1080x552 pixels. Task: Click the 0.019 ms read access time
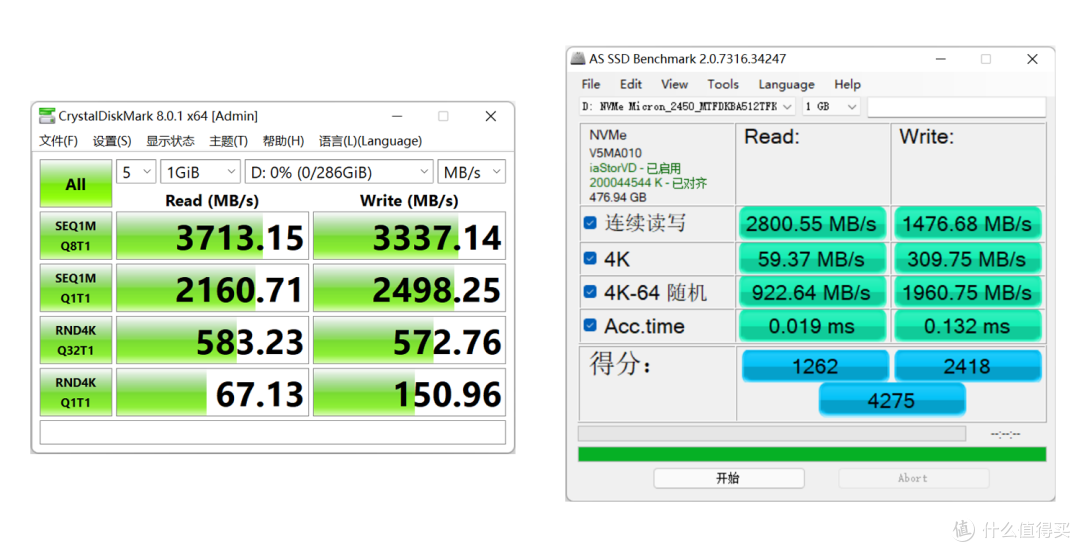(812, 326)
